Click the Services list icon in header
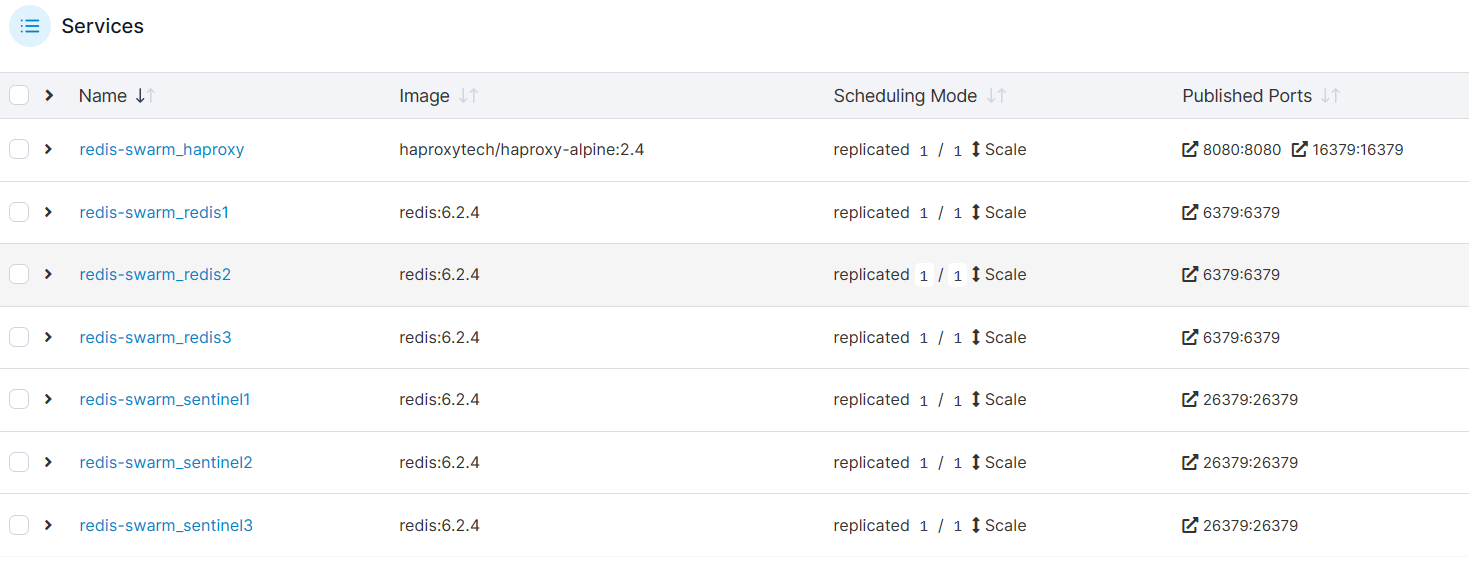Screen dimensions: 1469x572 pos(30,26)
